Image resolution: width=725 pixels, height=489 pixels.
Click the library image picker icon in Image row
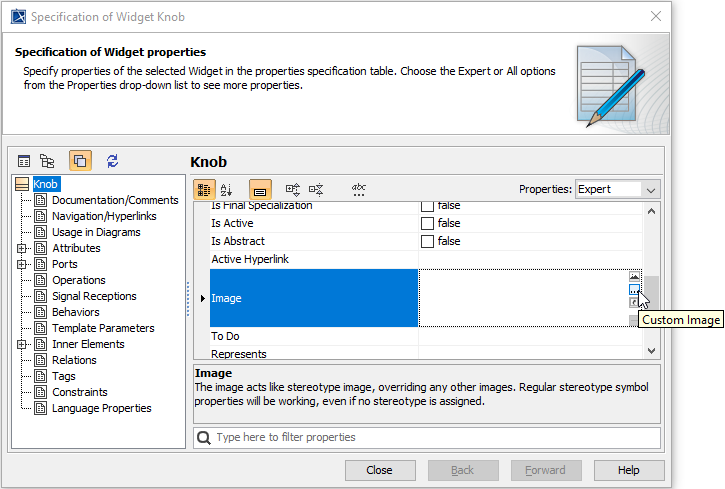634,276
